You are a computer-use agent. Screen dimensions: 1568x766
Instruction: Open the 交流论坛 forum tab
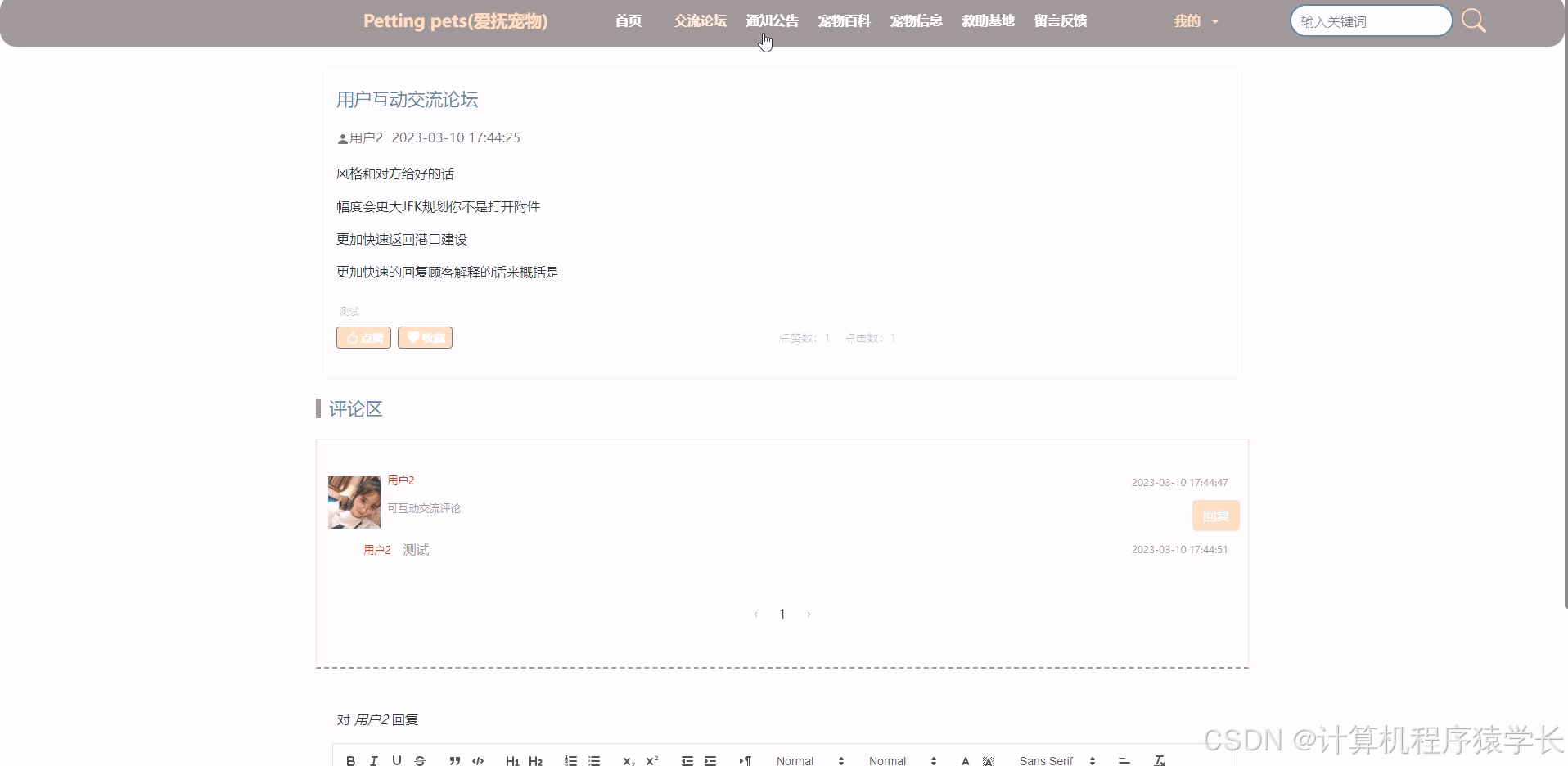click(x=700, y=21)
